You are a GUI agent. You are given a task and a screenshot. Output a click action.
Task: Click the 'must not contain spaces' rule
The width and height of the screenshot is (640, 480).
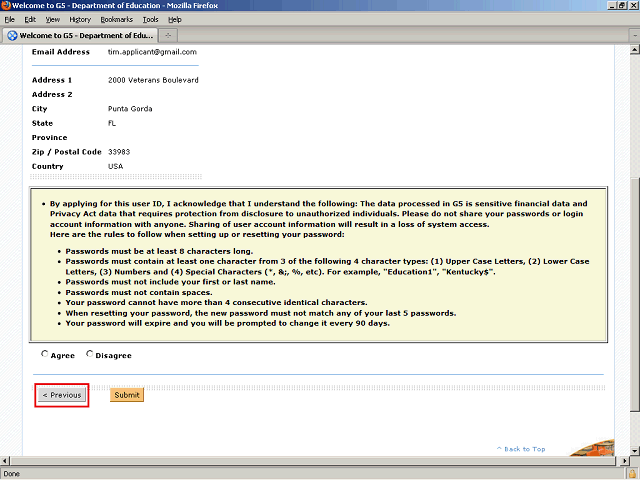pos(139,293)
